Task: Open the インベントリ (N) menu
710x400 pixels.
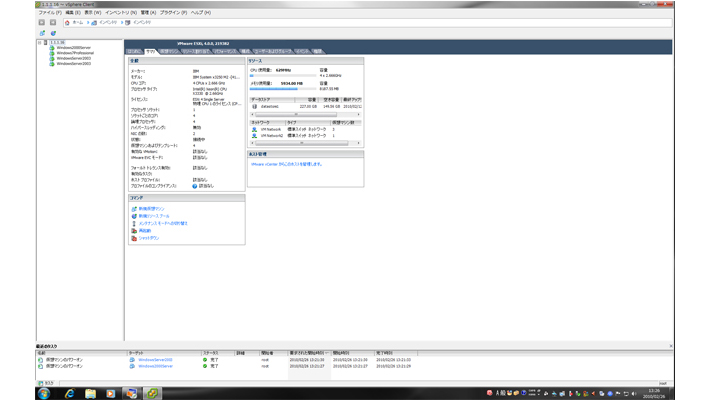Action: [x=121, y=13]
